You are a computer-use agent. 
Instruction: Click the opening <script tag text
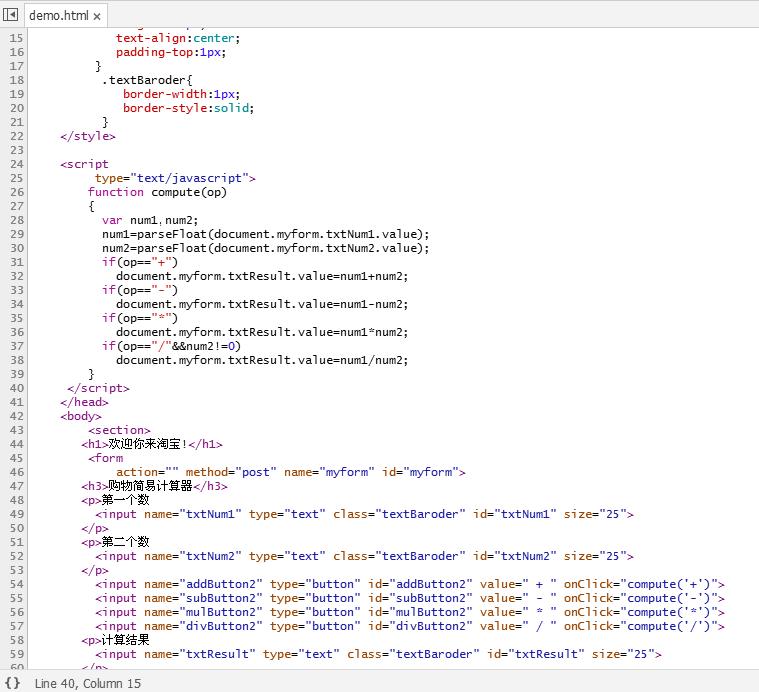(x=84, y=164)
